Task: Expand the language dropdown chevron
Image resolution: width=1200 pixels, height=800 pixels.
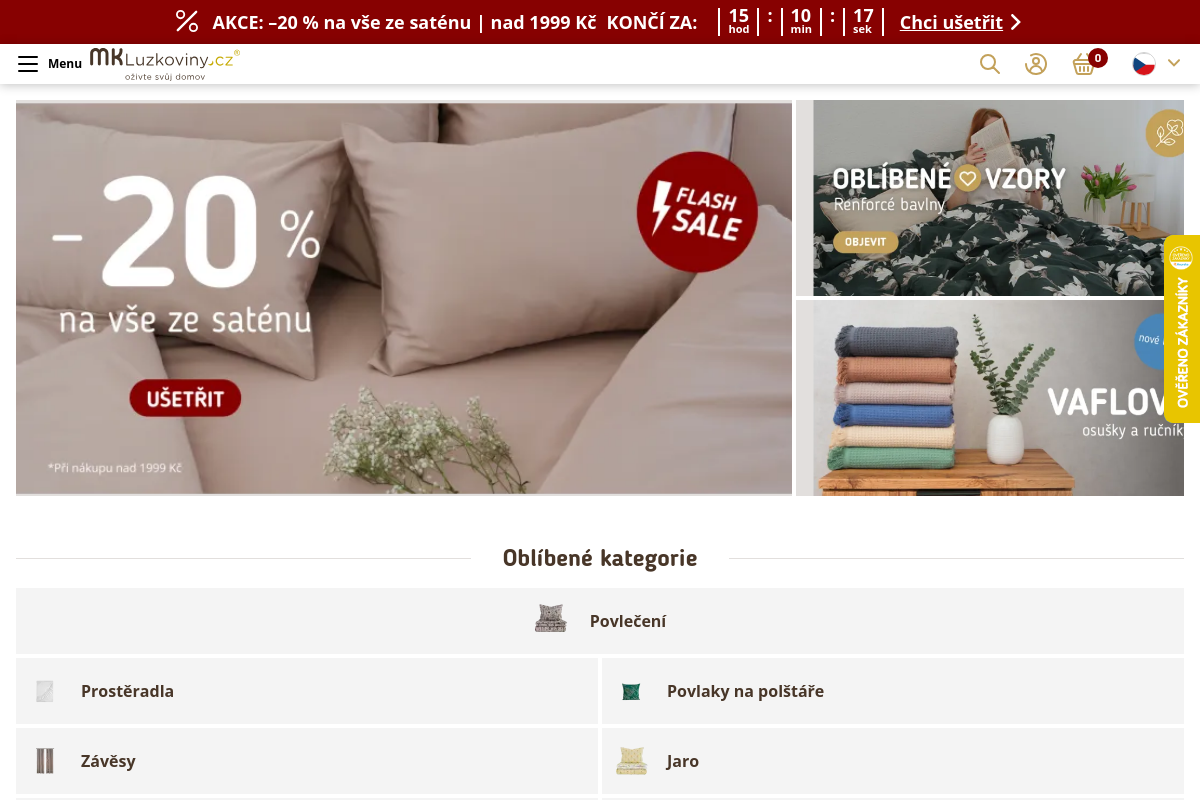Action: point(1174,63)
